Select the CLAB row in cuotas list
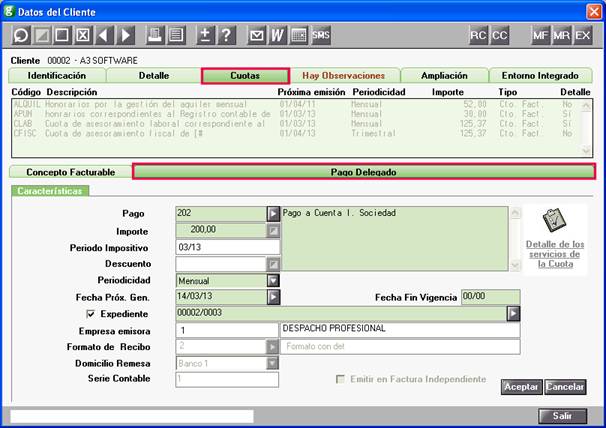Viewport: 606px width, 428px height. pyautogui.click(x=297, y=124)
